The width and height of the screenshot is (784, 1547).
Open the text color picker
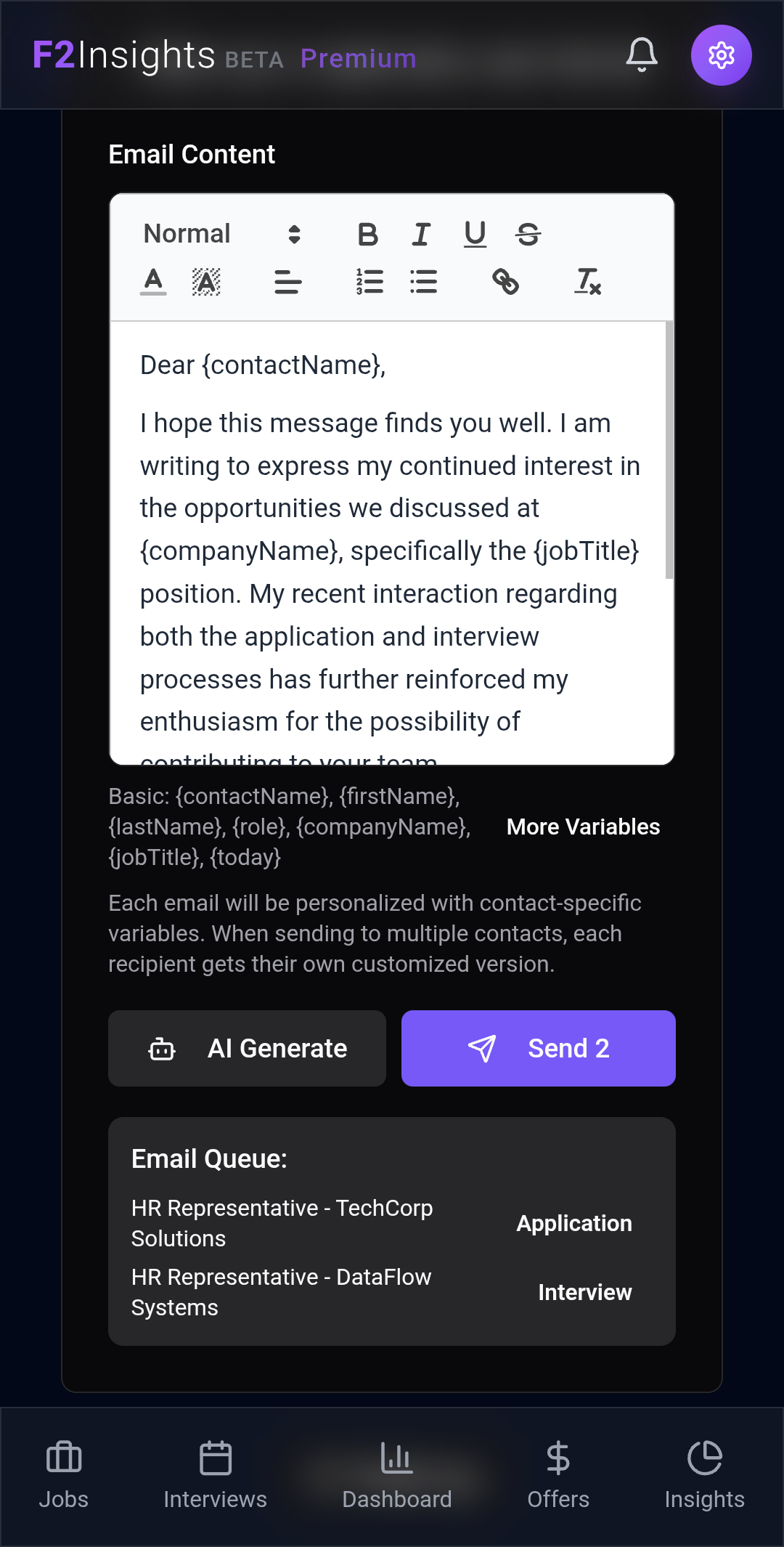point(153,281)
